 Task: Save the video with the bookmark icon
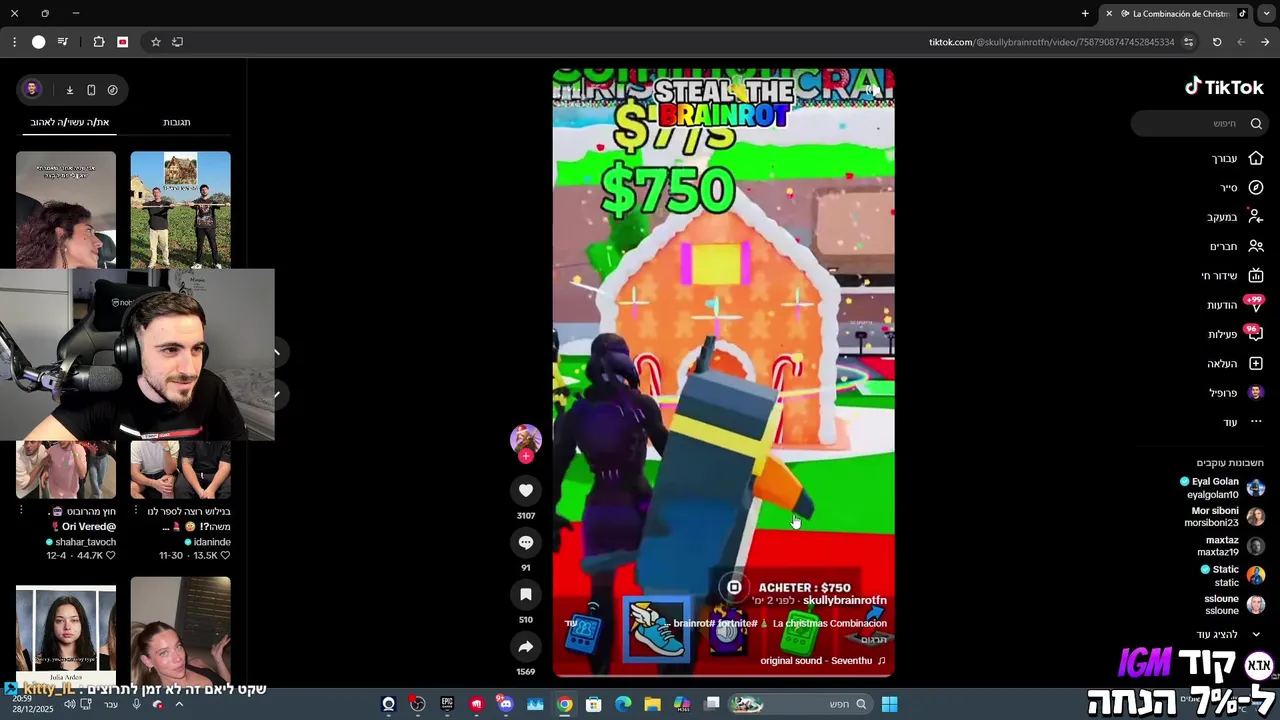[x=526, y=594]
